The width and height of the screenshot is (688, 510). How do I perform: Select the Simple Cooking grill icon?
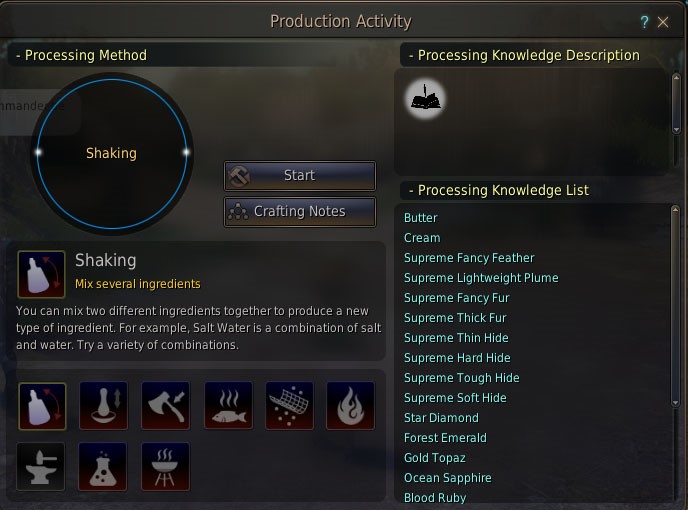(165, 467)
